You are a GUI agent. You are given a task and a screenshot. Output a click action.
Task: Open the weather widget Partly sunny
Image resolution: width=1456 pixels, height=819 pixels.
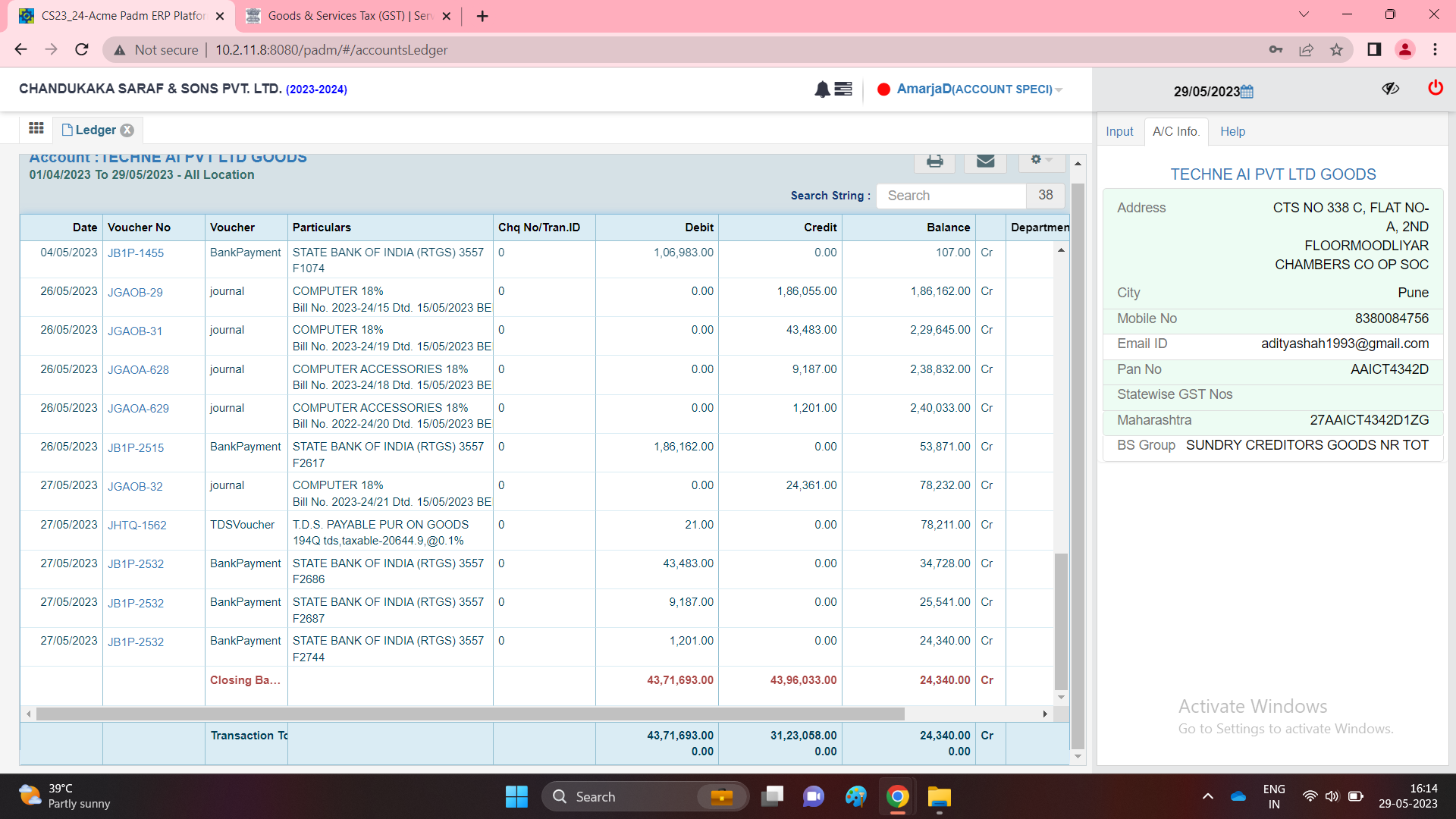tap(64, 796)
